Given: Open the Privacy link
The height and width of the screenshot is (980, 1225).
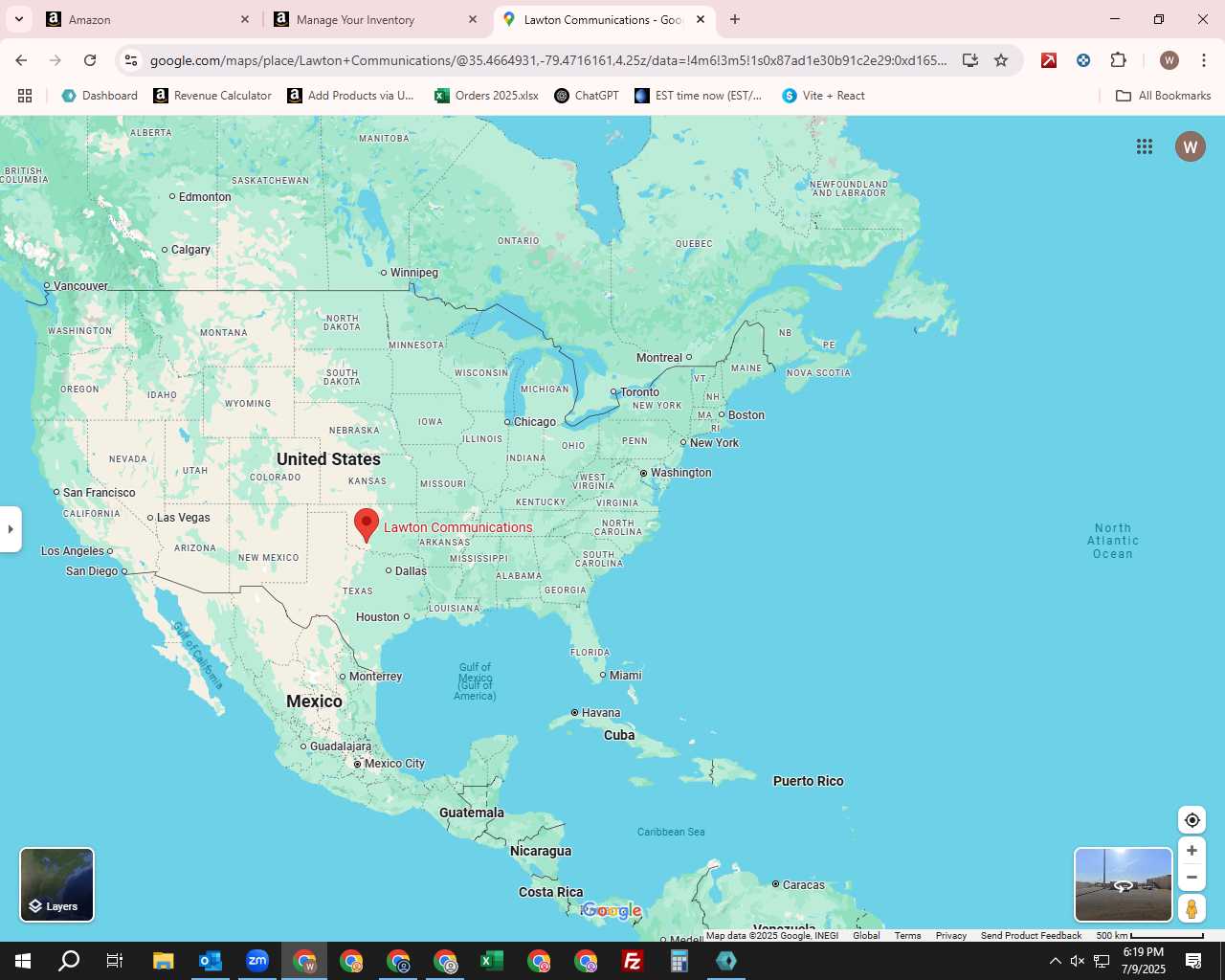Looking at the screenshot, I should pos(951,936).
